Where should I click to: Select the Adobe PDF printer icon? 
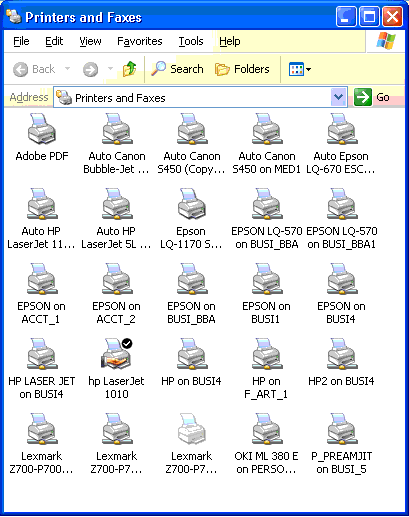tap(42, 128)
